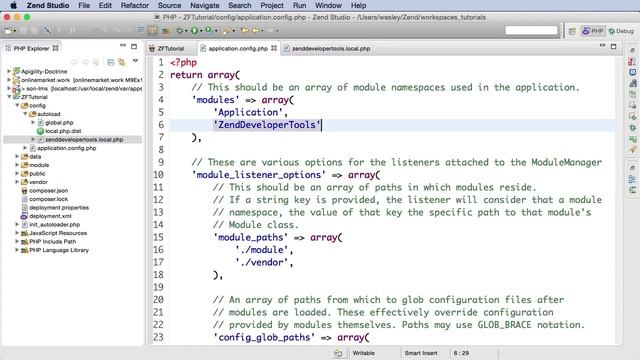Click the yellow pencil icon in right sidebar
The height and width of the screenshot is (360, 640).
tap(632, 150)
